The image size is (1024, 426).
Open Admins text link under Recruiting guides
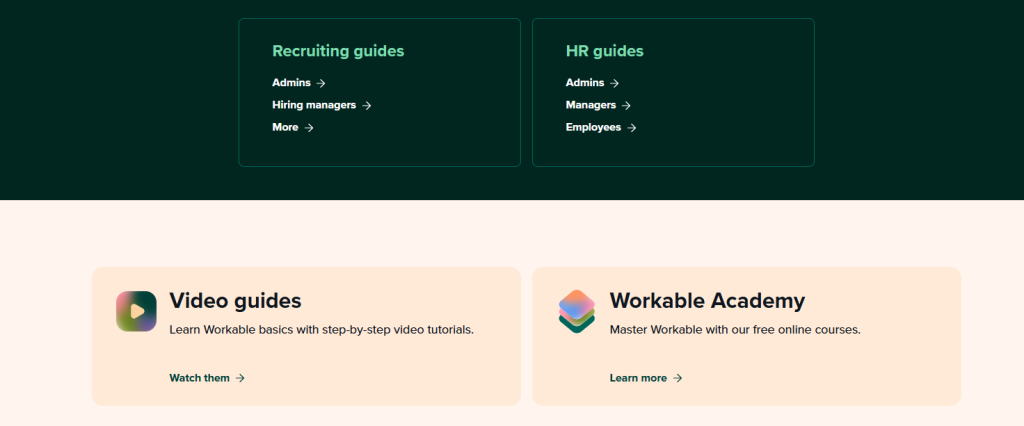[x=291, y=83]
